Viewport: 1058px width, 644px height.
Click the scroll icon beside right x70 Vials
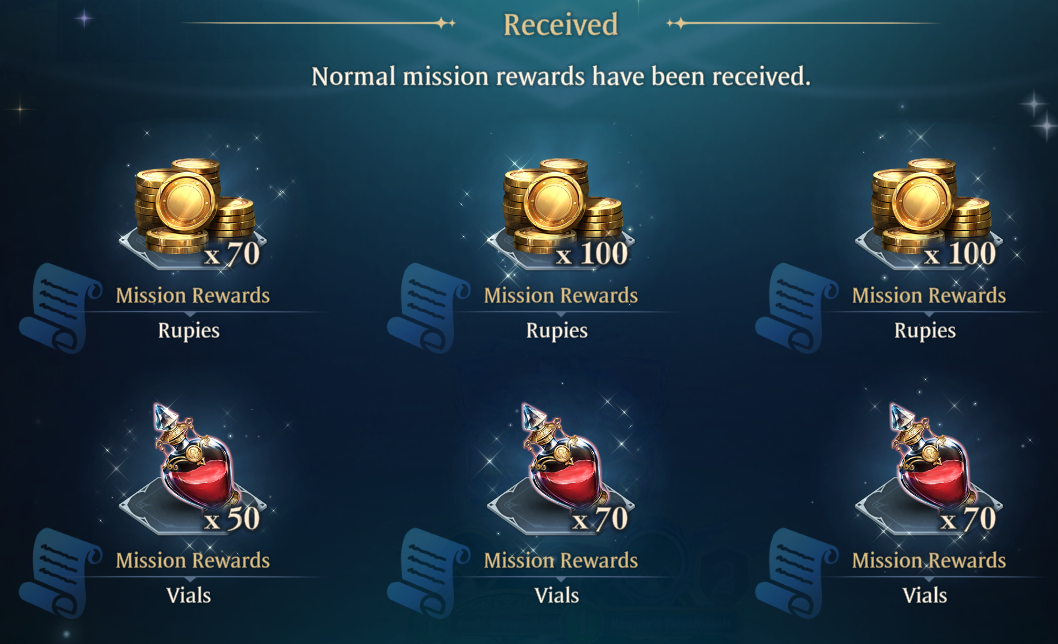(796, 573)
